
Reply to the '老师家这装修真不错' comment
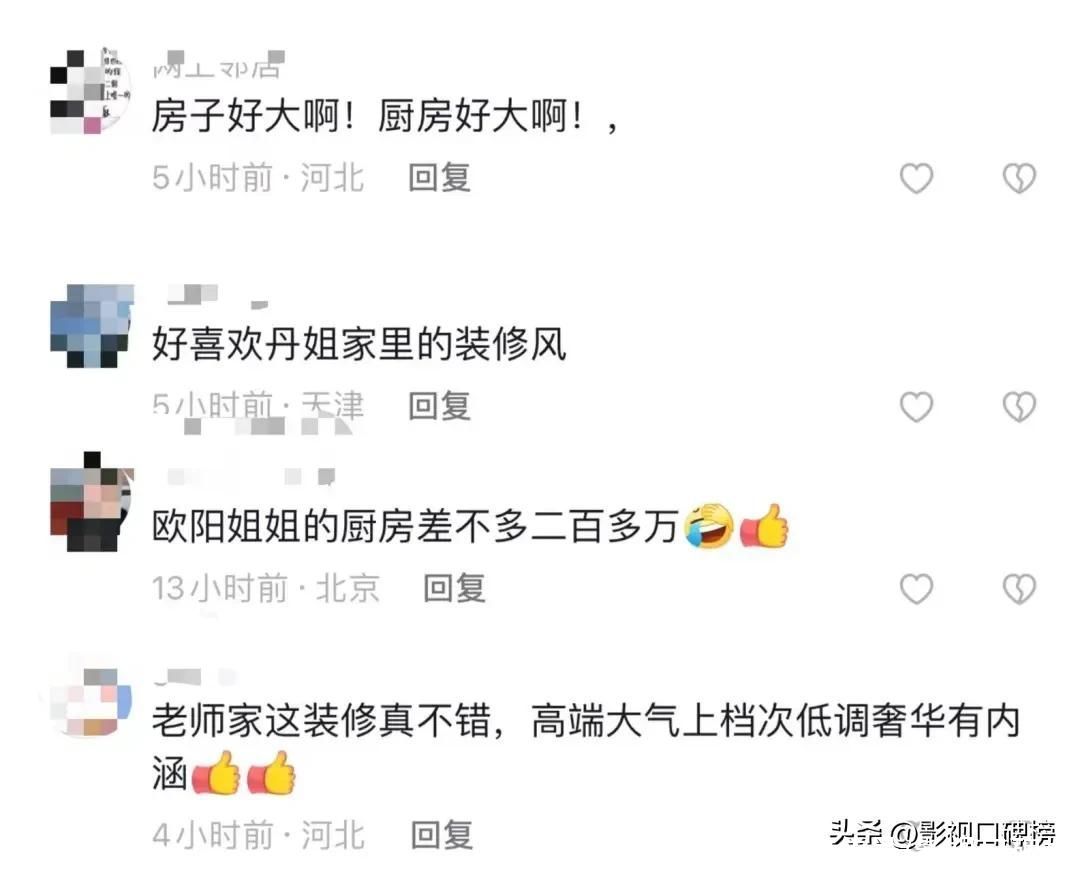click(x=442, y=835)
